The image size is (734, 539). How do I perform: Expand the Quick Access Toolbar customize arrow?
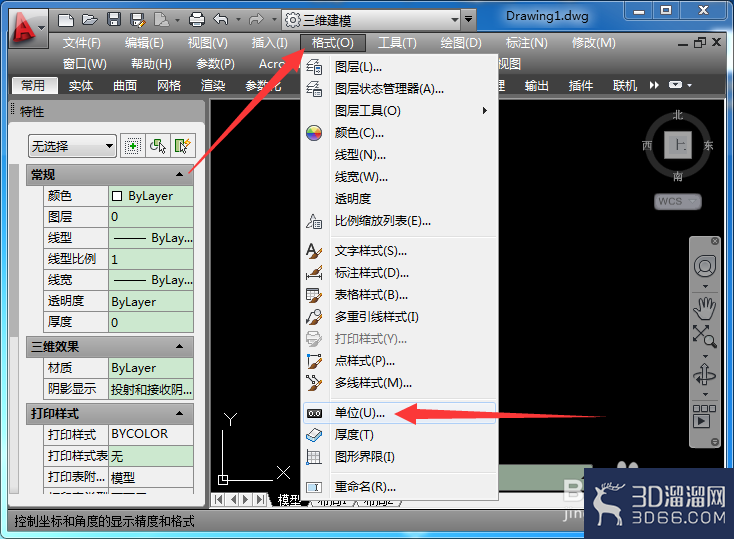click(x=468, y=20)
